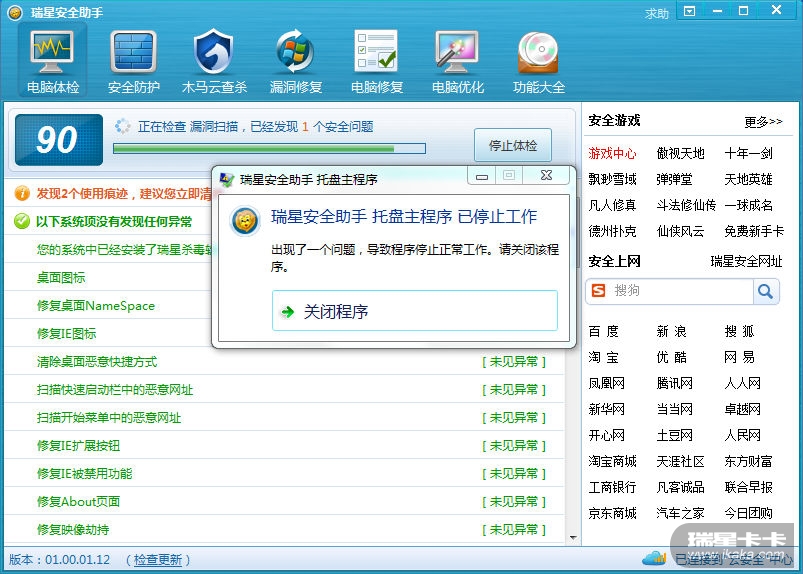Open 免费新手卡 link
Screen dimensions: 803x574
(754, 231)
